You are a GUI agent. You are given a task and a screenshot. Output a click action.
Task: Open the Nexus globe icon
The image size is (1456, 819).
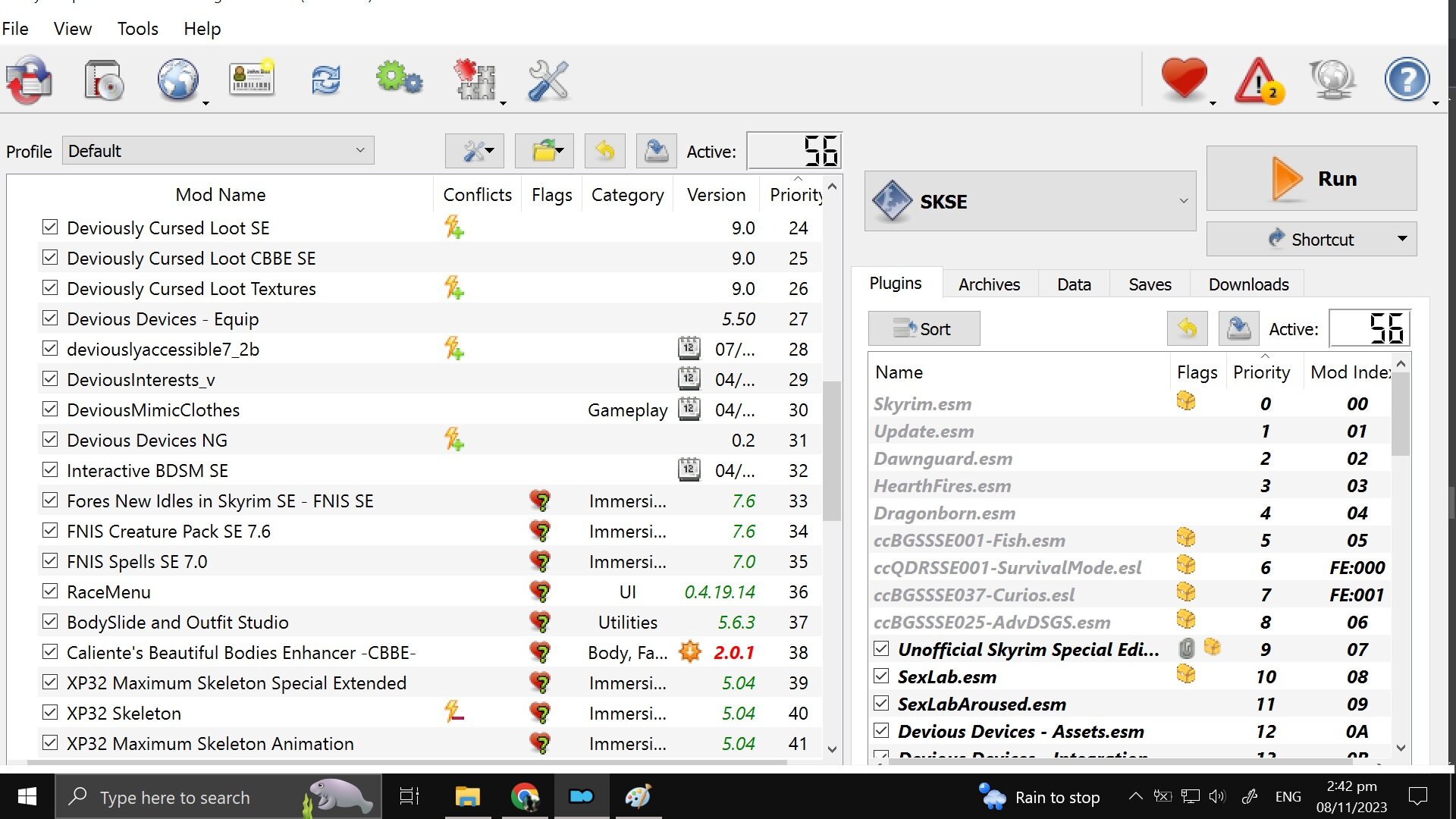[178, 80]
